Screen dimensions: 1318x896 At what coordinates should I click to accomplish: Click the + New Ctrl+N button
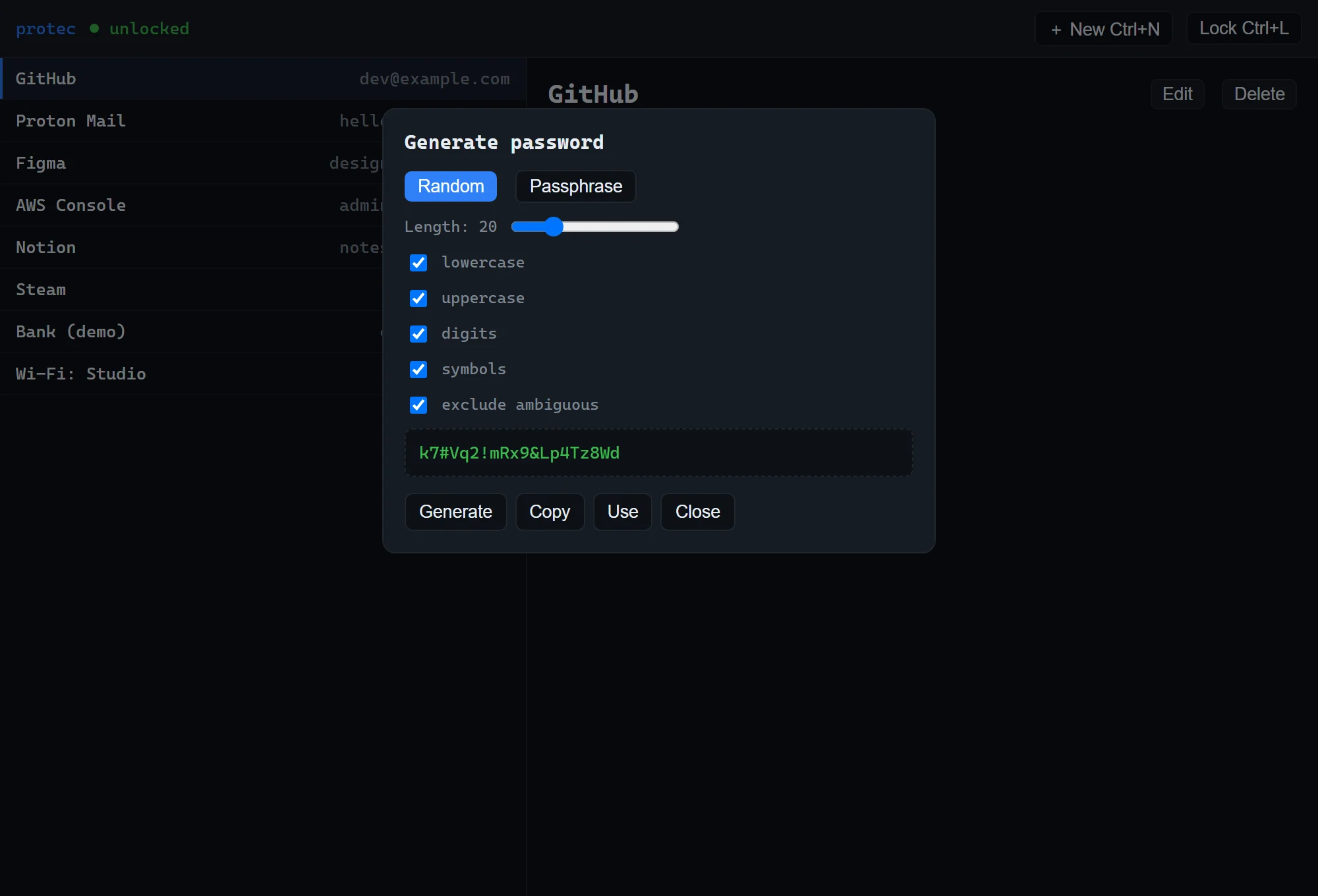click(x=1104, y=29)
